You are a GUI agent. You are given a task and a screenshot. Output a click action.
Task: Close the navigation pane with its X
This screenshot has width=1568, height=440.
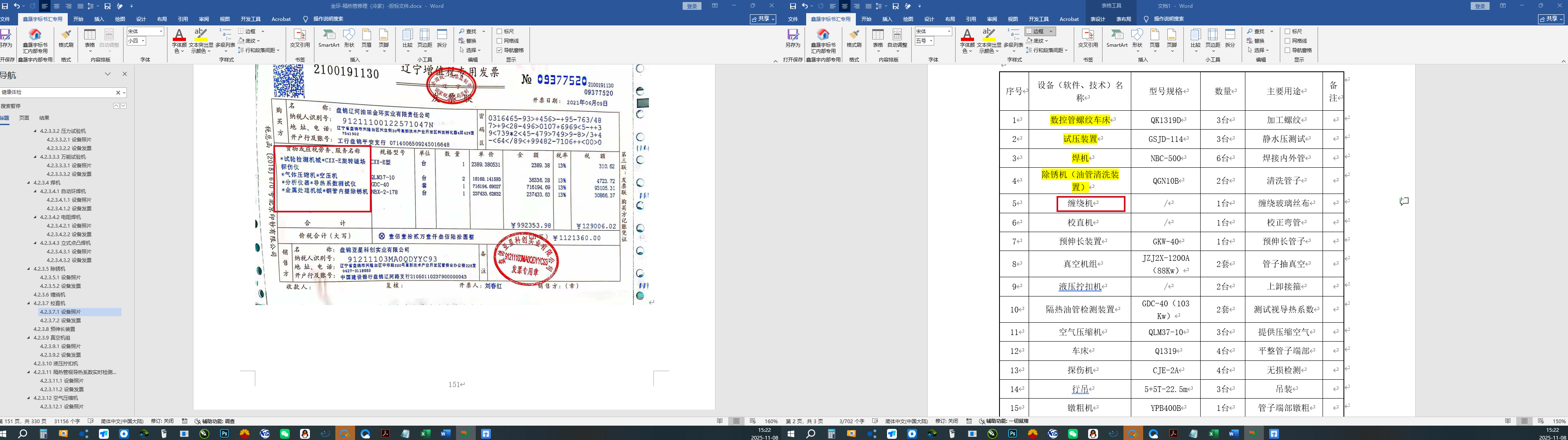click(125, 74)
